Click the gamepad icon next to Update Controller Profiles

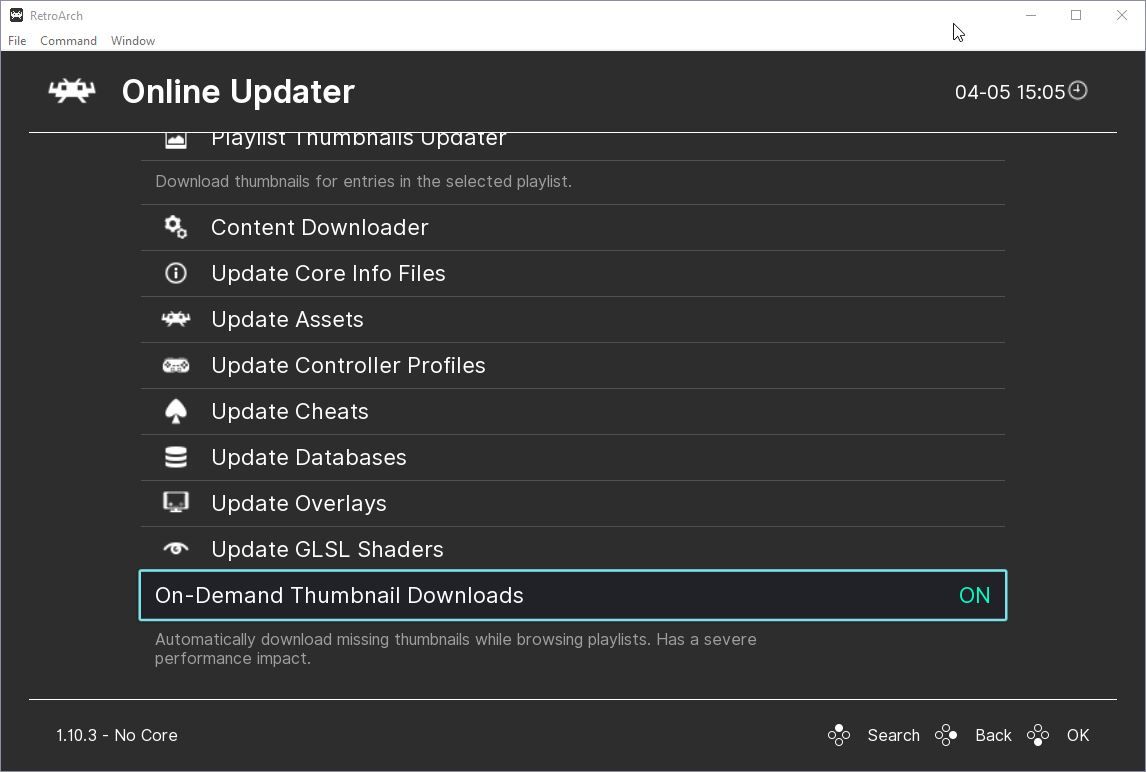[175, 365]
